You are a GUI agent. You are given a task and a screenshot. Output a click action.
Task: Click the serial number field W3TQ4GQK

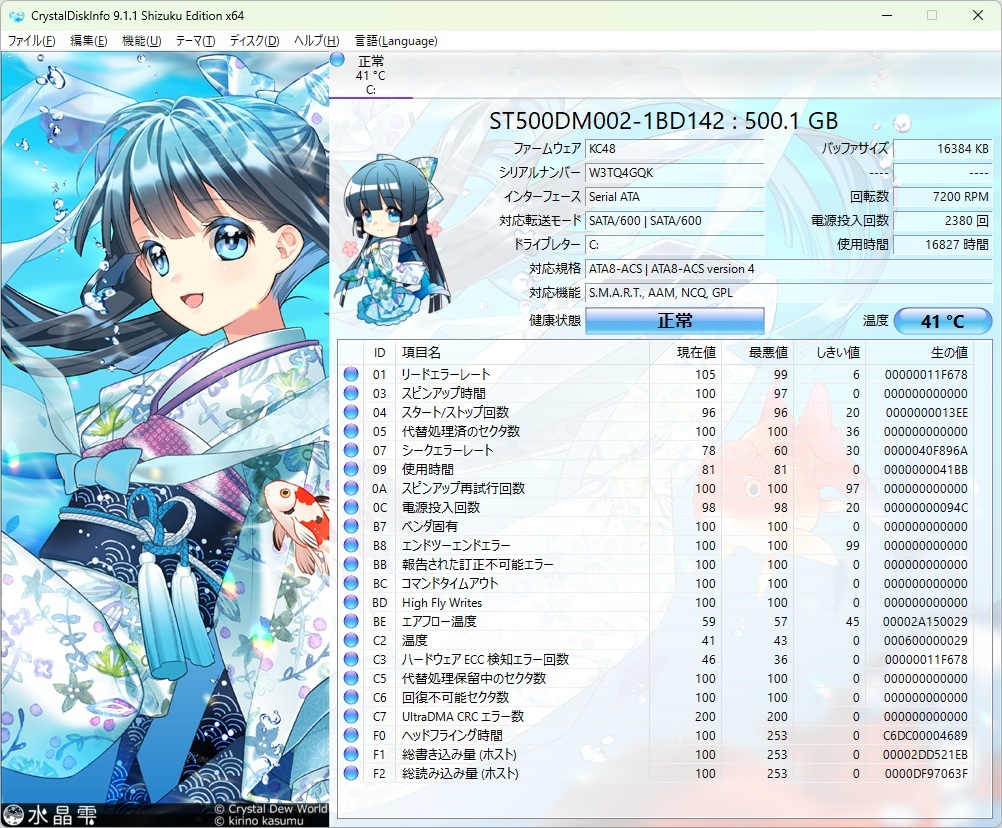pos(675,172)
